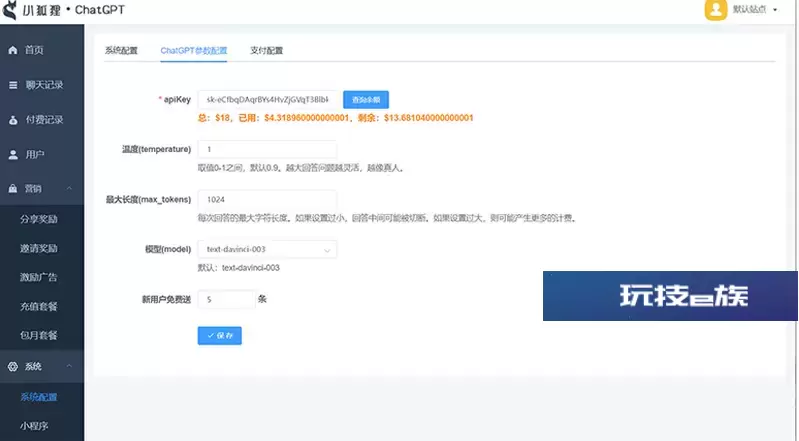Open the account dropdown arrow

click(x=775, y=10)
